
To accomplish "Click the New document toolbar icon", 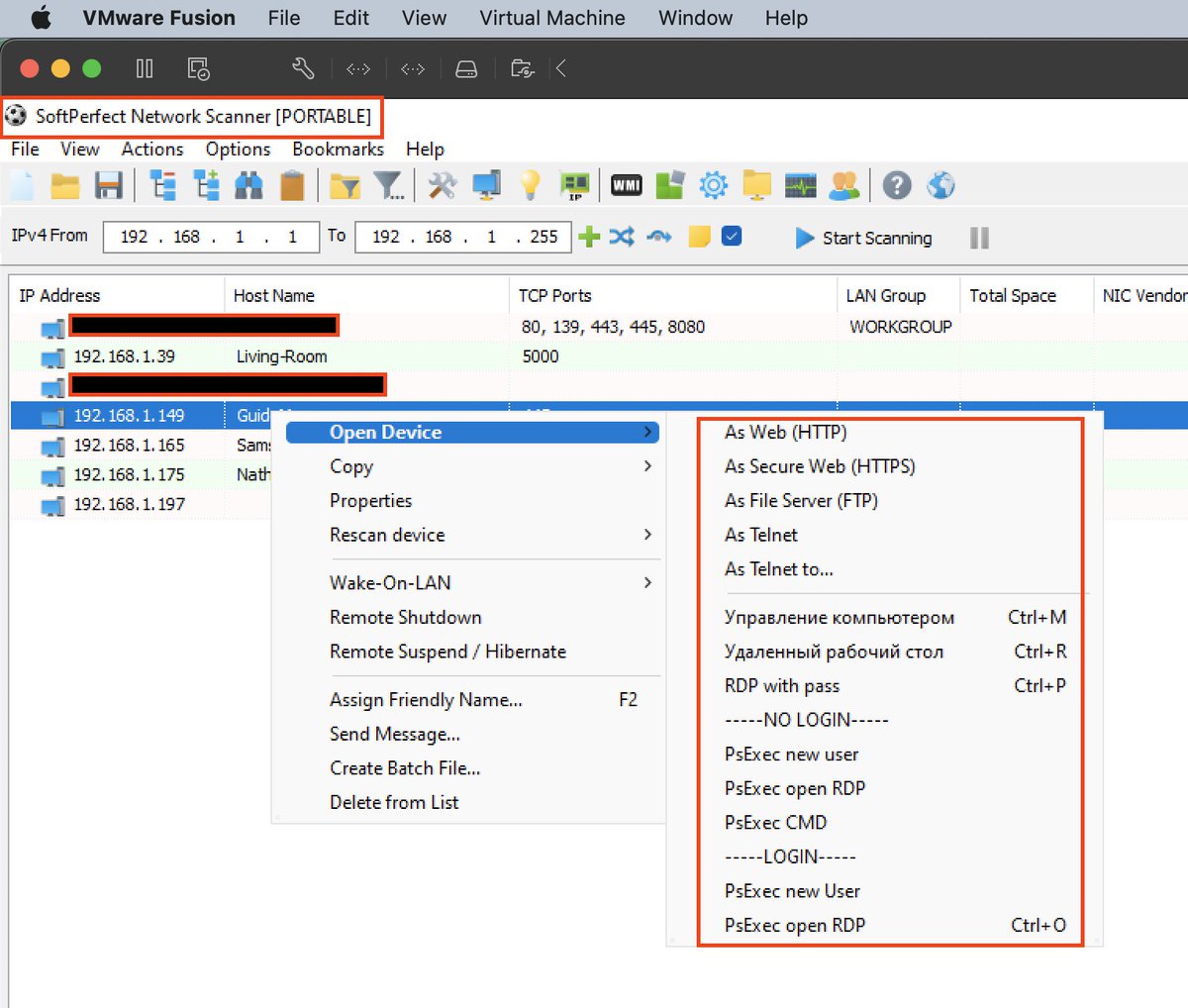I will tap(22, 185).
